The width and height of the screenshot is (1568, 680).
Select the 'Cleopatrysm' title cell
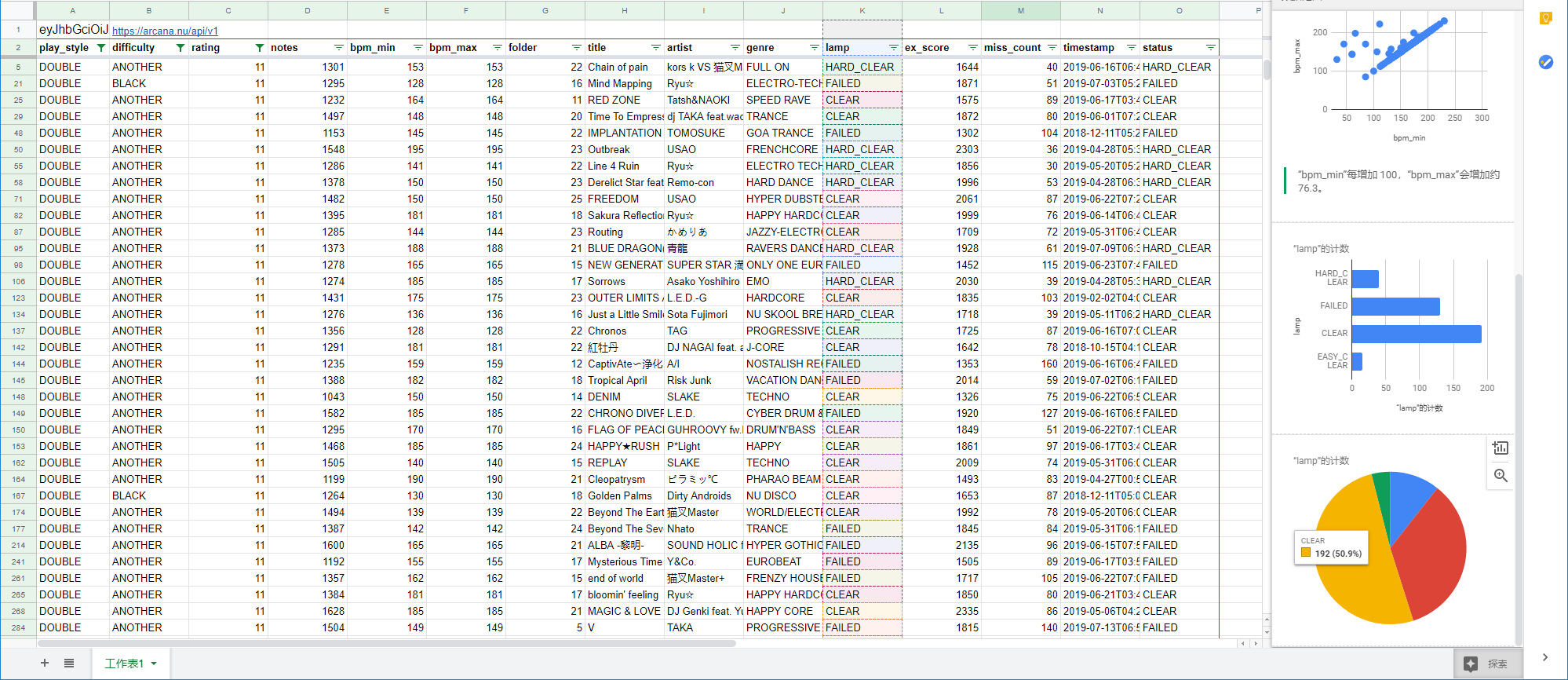click(x=624, y=479)
